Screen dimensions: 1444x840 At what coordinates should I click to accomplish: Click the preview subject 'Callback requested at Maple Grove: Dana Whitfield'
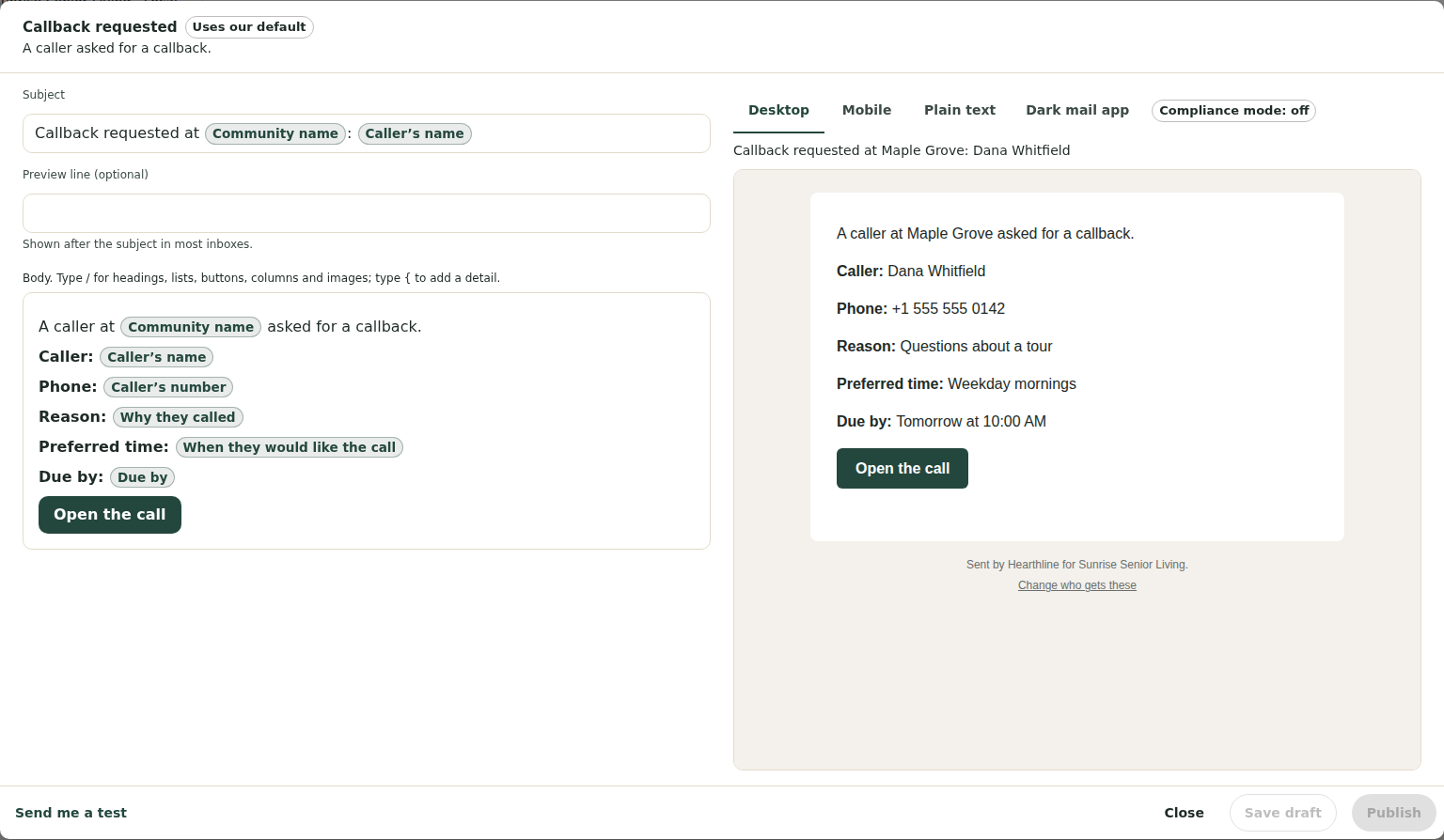coord(902,150)
